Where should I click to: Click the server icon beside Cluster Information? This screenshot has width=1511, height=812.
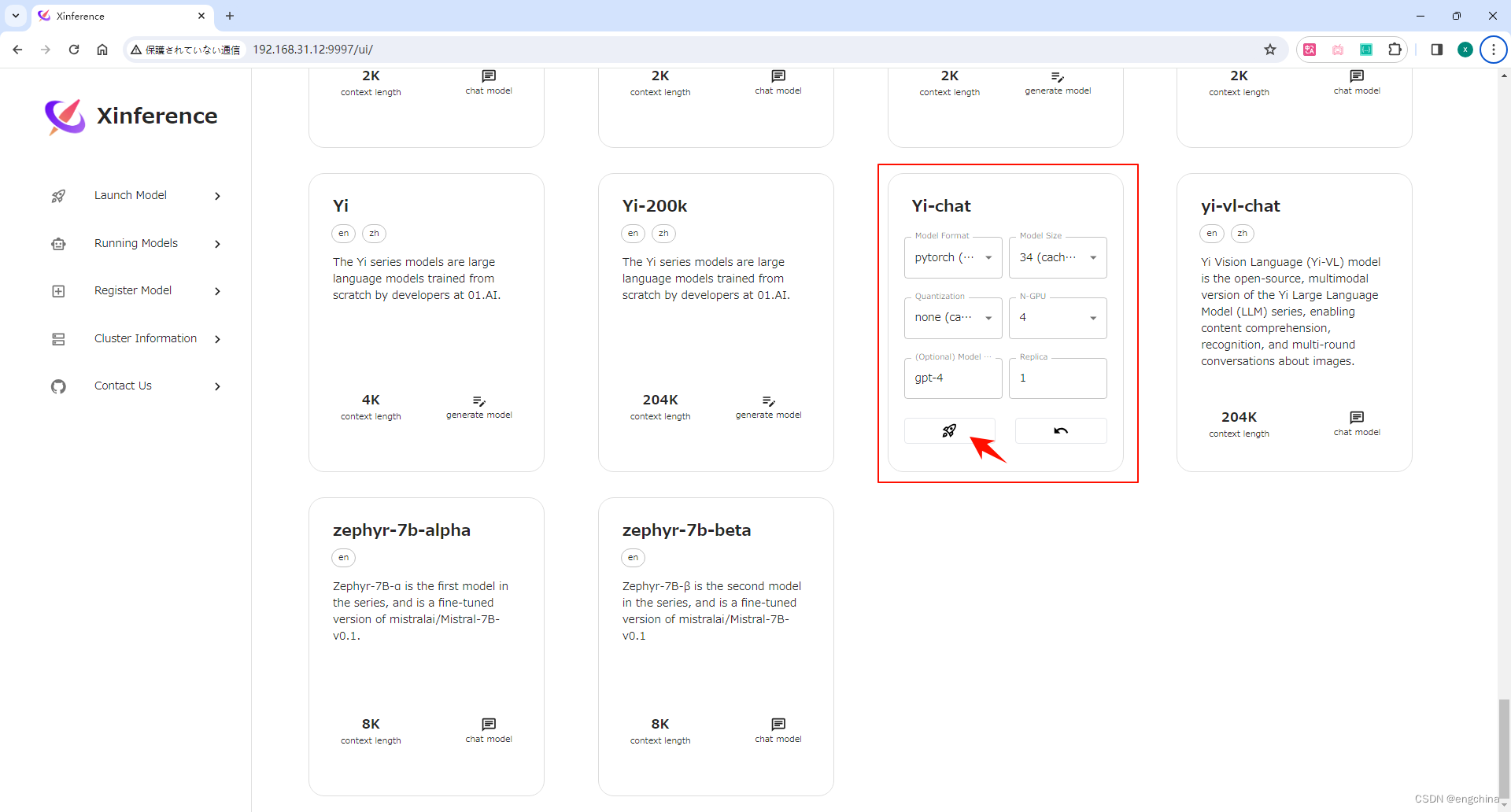point(58,339)
